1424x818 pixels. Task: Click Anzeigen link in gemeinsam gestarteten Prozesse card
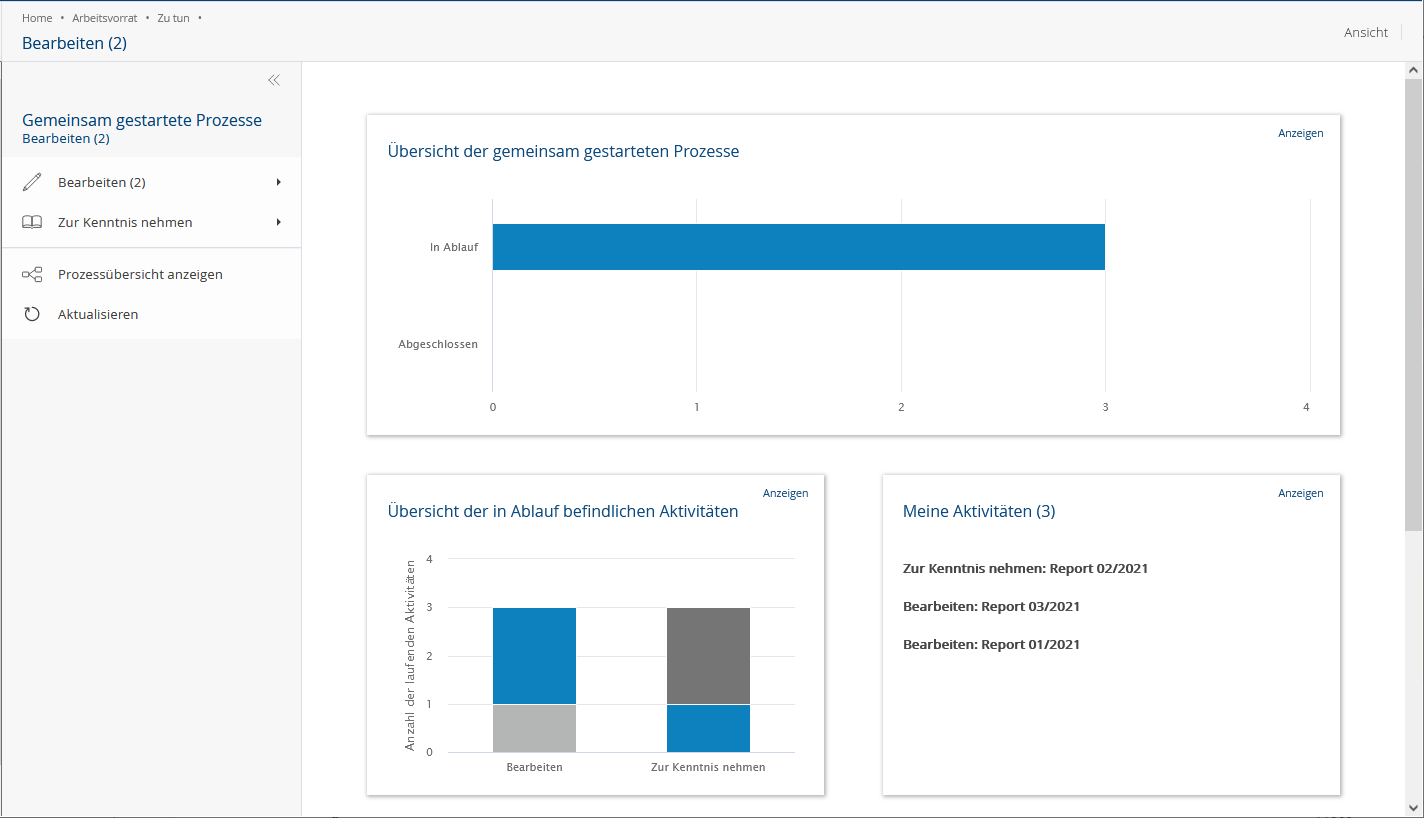tap(1300, 133)
